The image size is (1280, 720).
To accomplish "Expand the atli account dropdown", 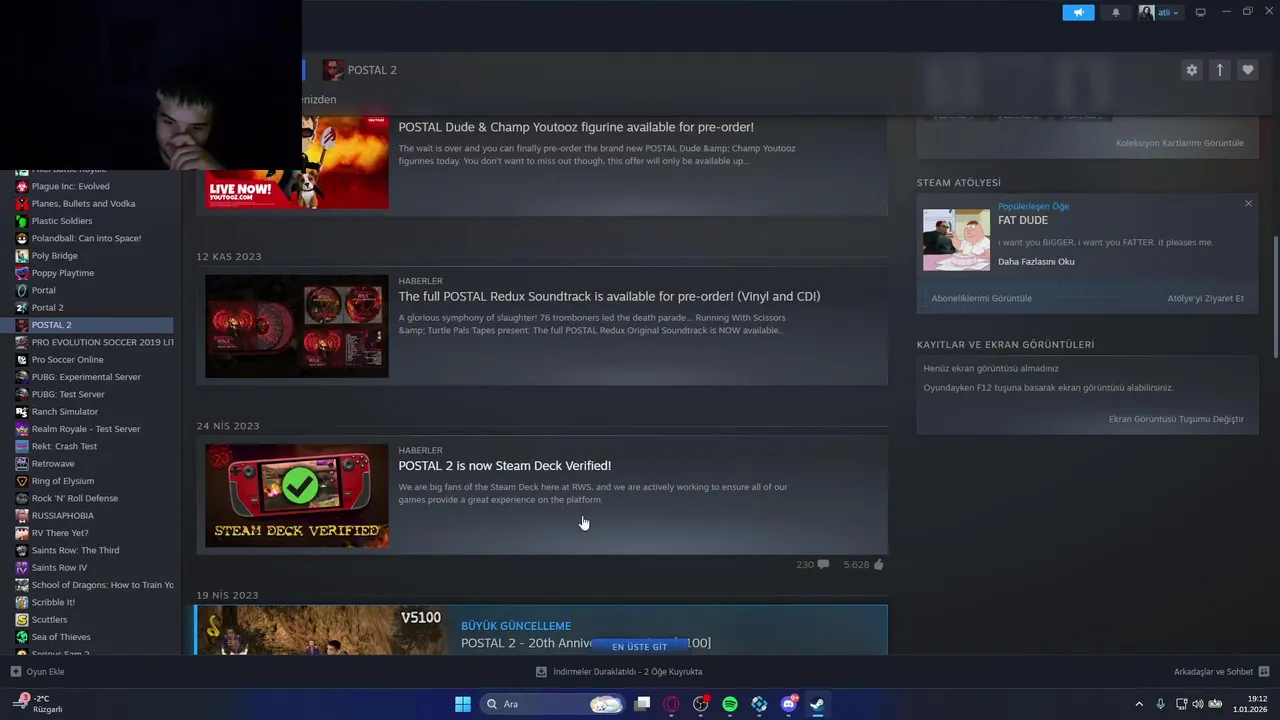I will point(1168,13).
